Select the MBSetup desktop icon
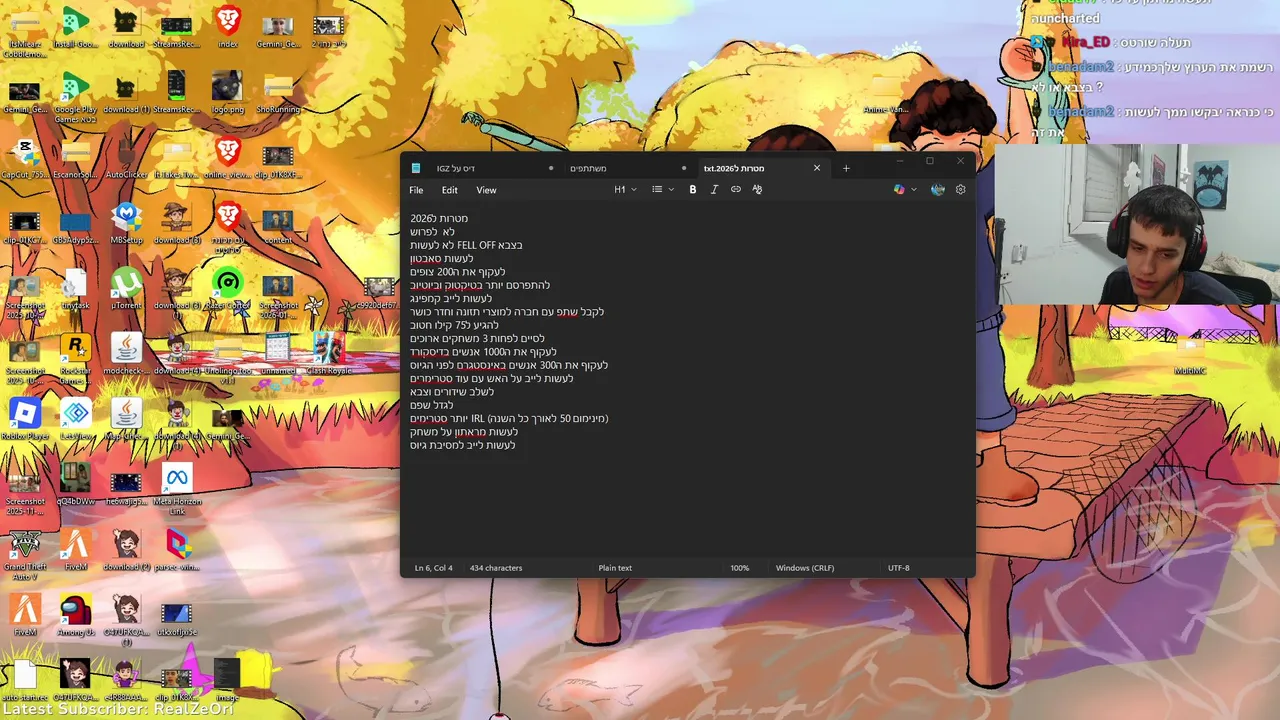This screenshot has height=720, width=1280. pyautogui.click(x=126, y=224)
